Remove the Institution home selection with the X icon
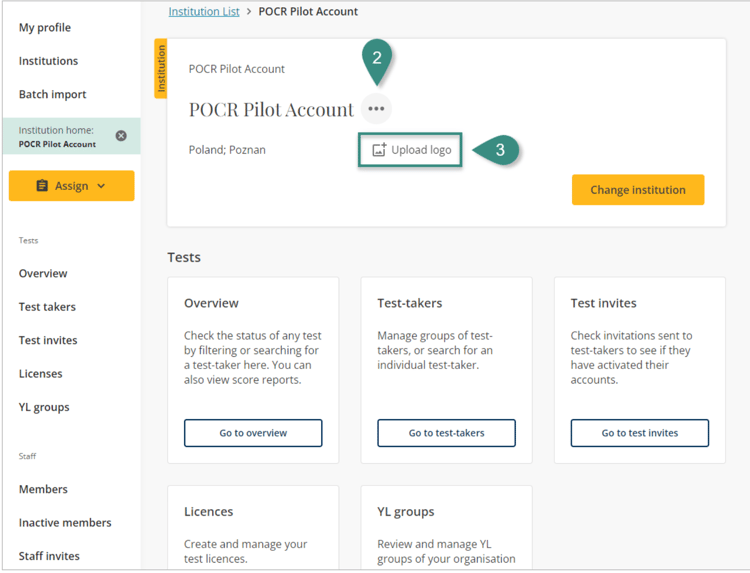Image resolution: width=750 pixels, height=573 pixels. (x=121, y=136)
